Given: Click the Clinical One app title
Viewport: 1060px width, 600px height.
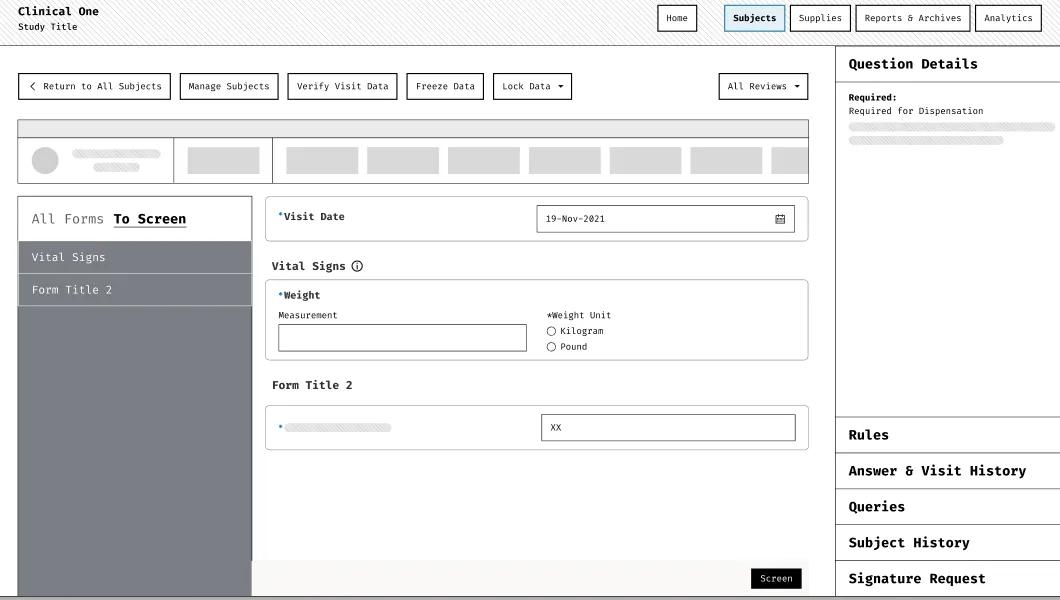Looking at the screenshot, I should [x=58, y=11].
